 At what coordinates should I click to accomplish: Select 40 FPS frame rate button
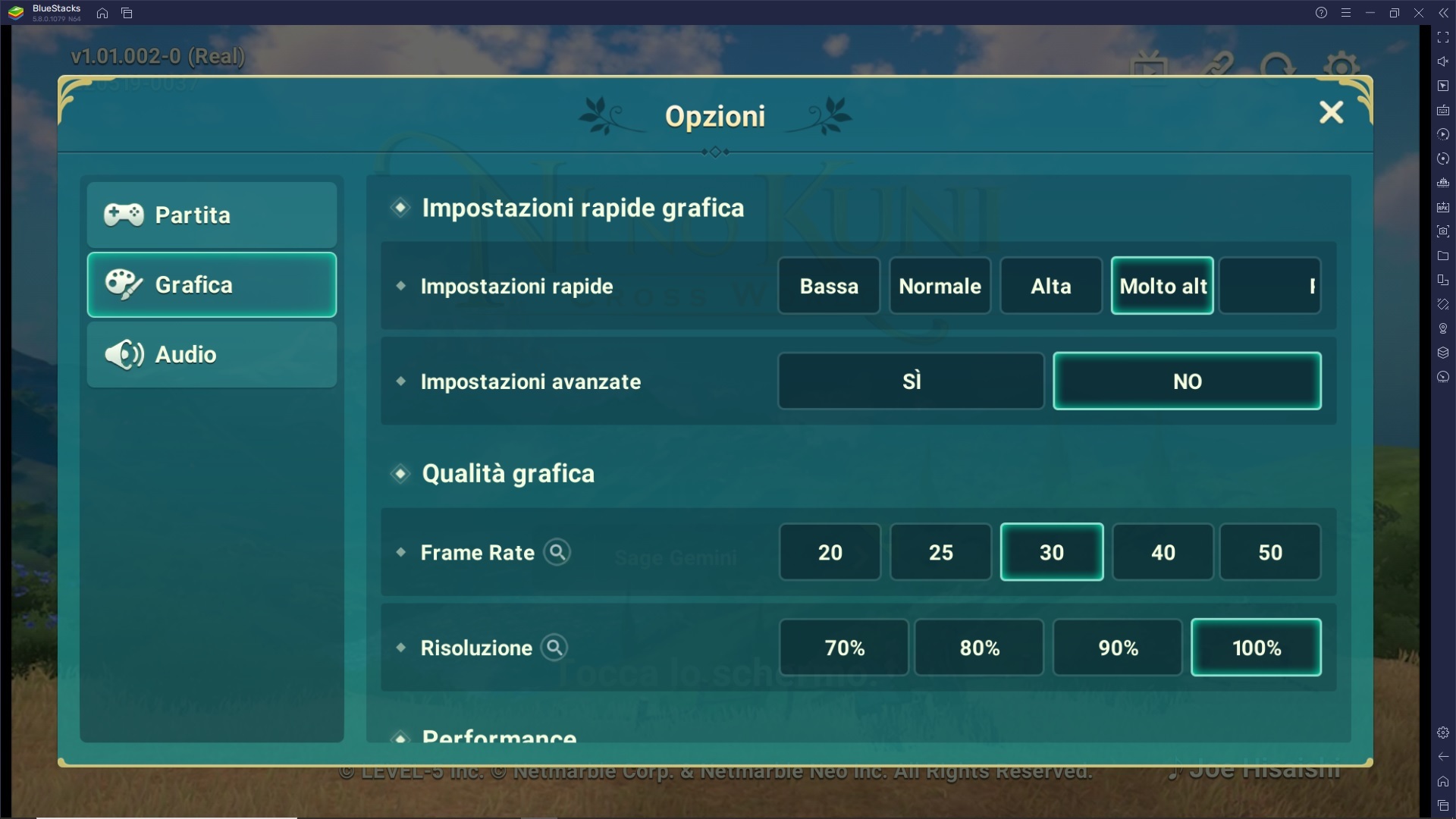(x=1162, y=552)
